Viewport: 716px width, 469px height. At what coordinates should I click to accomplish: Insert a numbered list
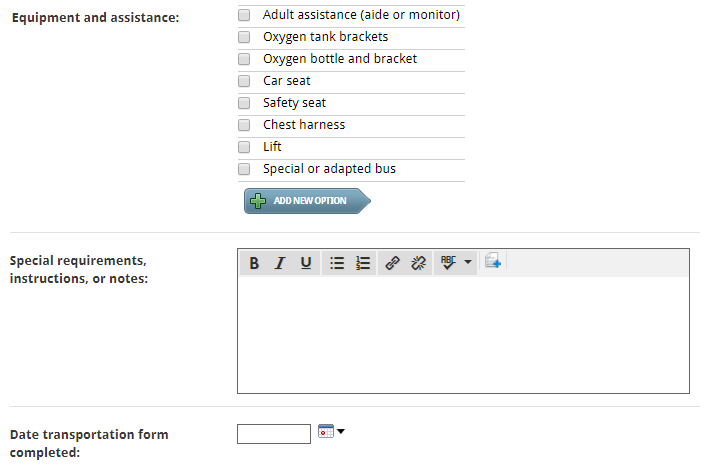(x=363, y=263)
